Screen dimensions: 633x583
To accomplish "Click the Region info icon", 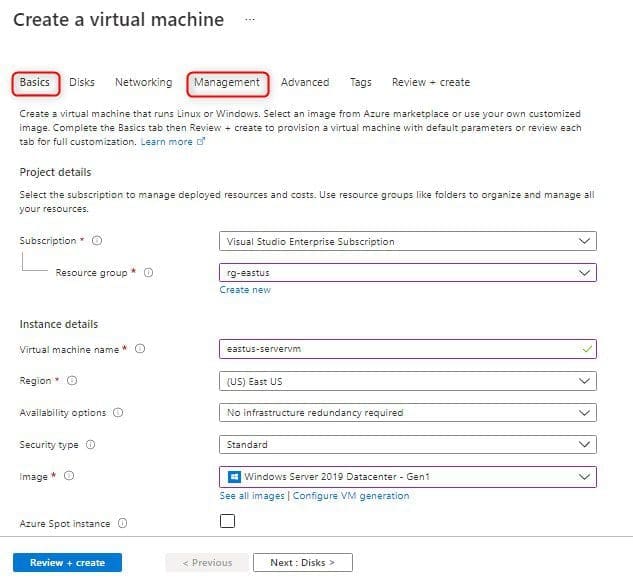I will tap(72, 381).
